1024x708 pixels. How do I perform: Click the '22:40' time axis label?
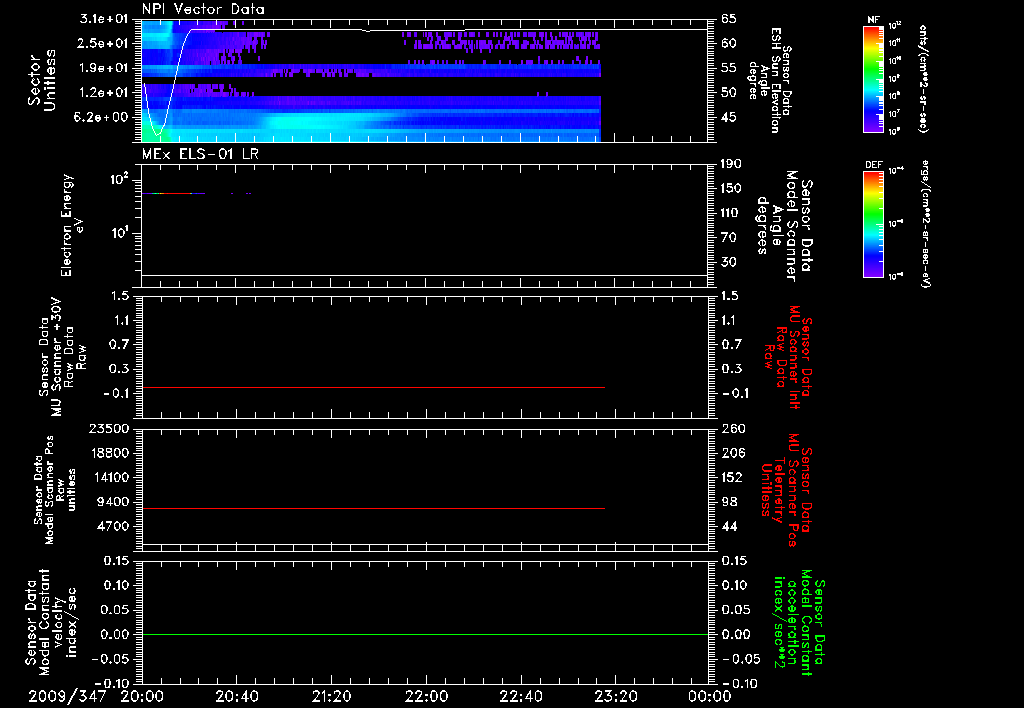[520, 696]
